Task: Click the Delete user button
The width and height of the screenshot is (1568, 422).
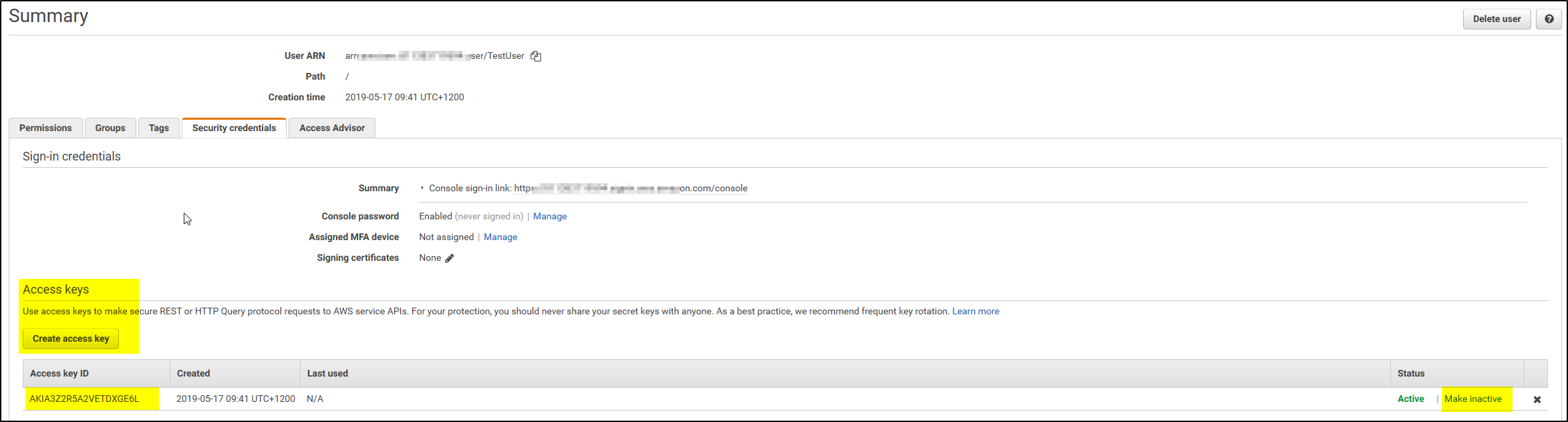Action: (1497, 19)
